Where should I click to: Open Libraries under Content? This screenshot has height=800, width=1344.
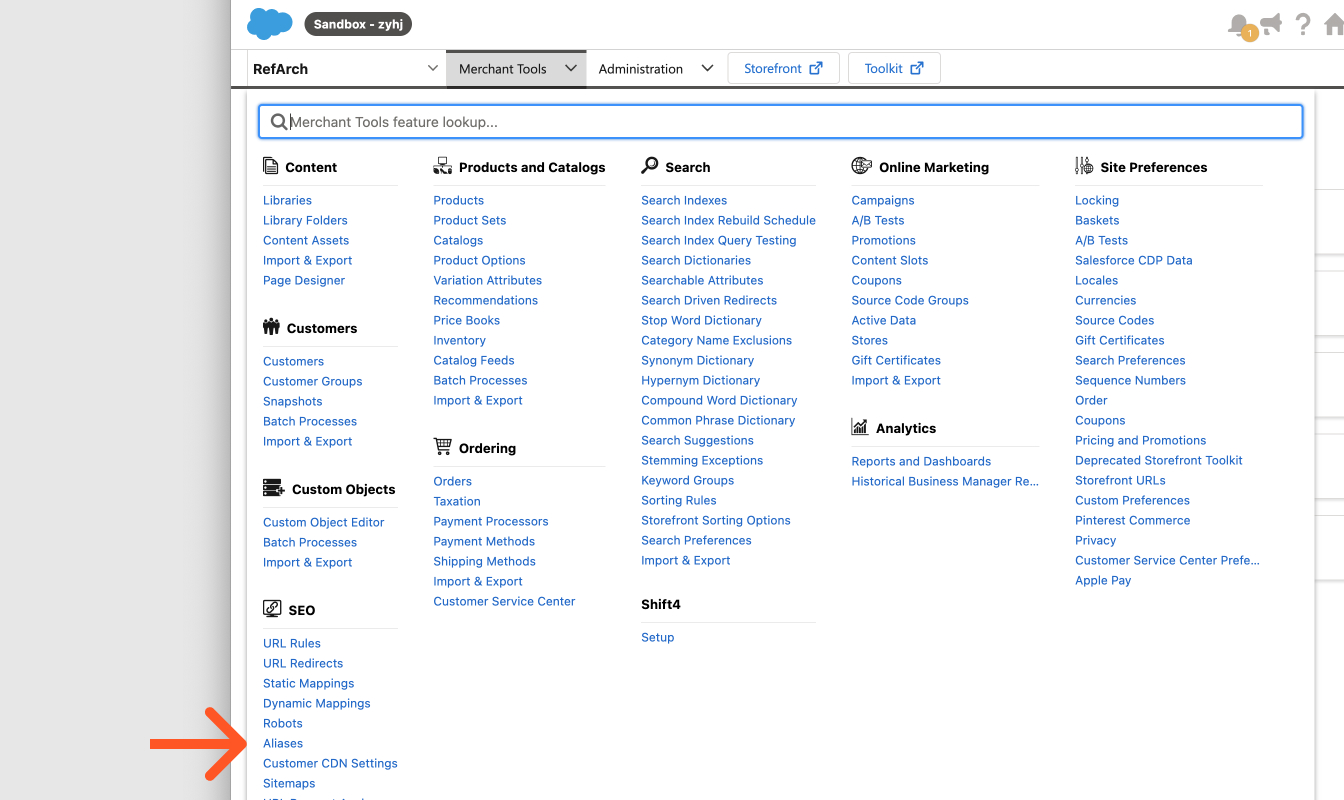pos(287,200)
